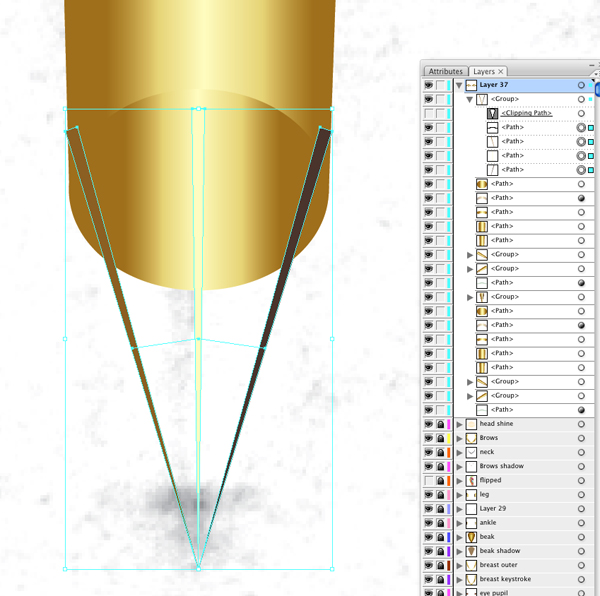Expand the beak layer triangle
600x596 pixels.
click(460, 537)
